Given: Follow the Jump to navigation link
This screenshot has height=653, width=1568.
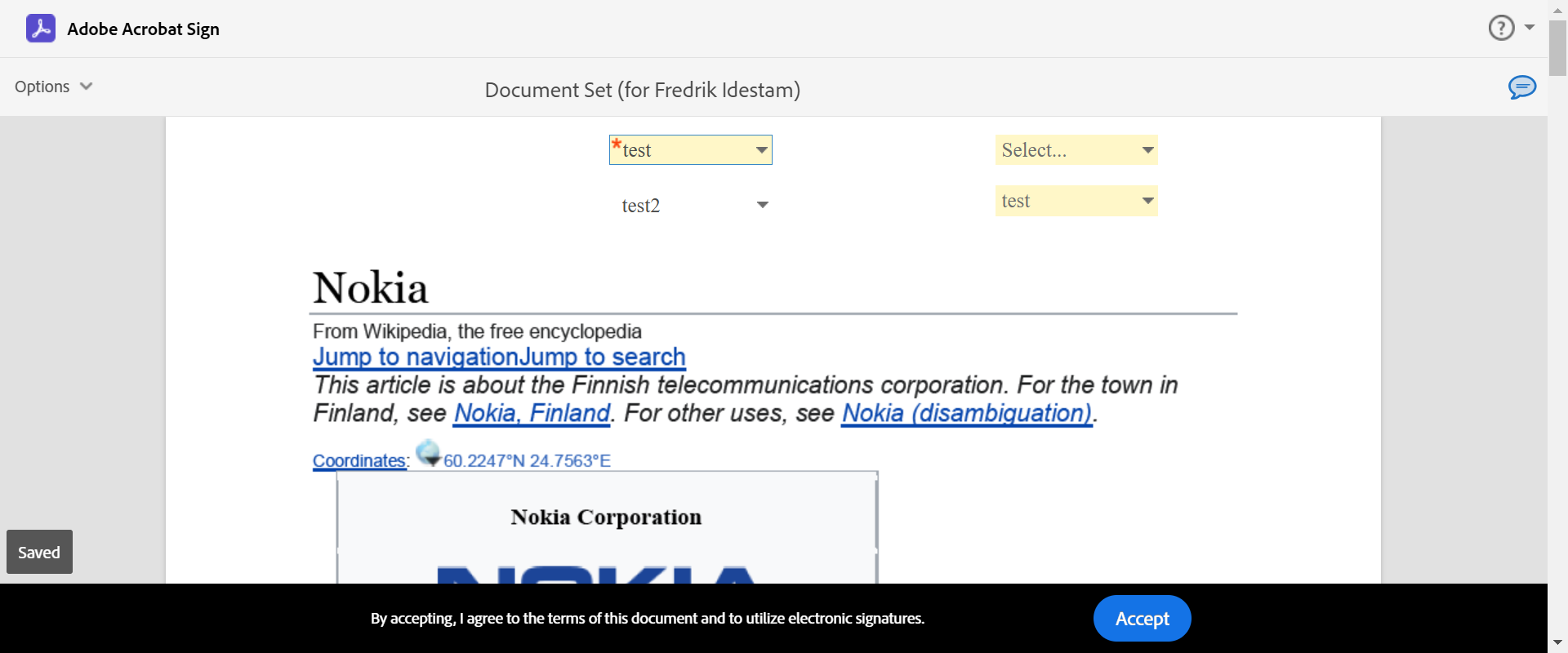Looking at the screenshot, I should (x=416, y=358).
